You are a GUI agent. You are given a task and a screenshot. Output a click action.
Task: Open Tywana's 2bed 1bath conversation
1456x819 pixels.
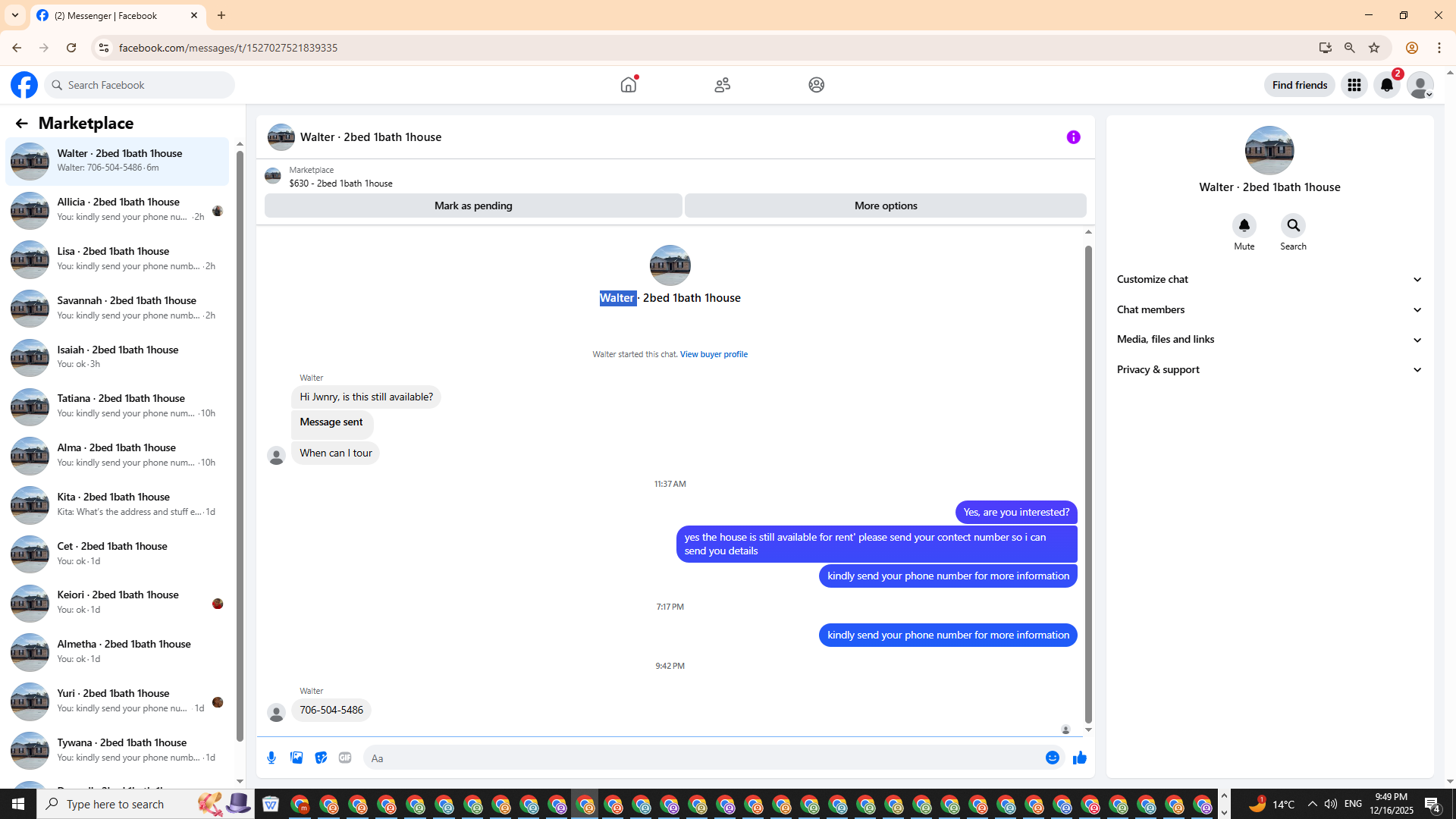pyautogui.click(x=117, y=751)
